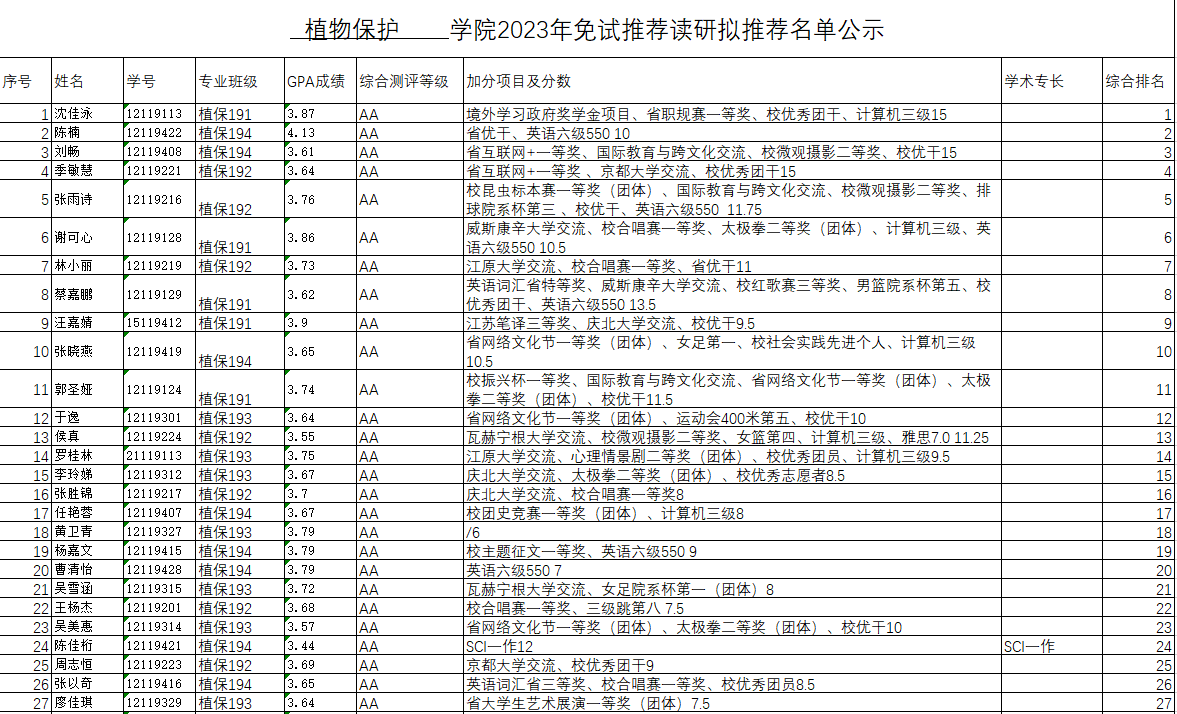Select the 综合测评等级 header cell
The width and height of the screenshot is (1177, 714).
[409, 81]
